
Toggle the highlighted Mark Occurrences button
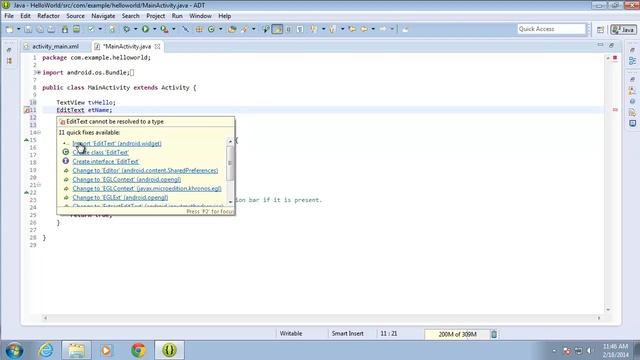point(277,29)
